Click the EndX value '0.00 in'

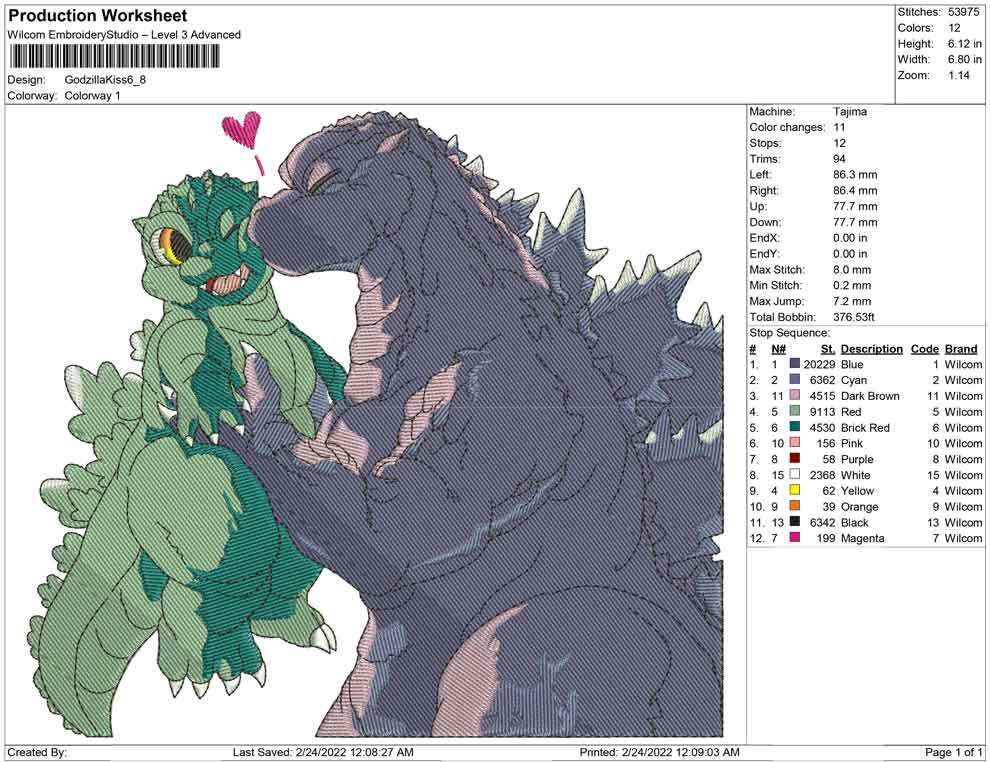coord(850,238)
